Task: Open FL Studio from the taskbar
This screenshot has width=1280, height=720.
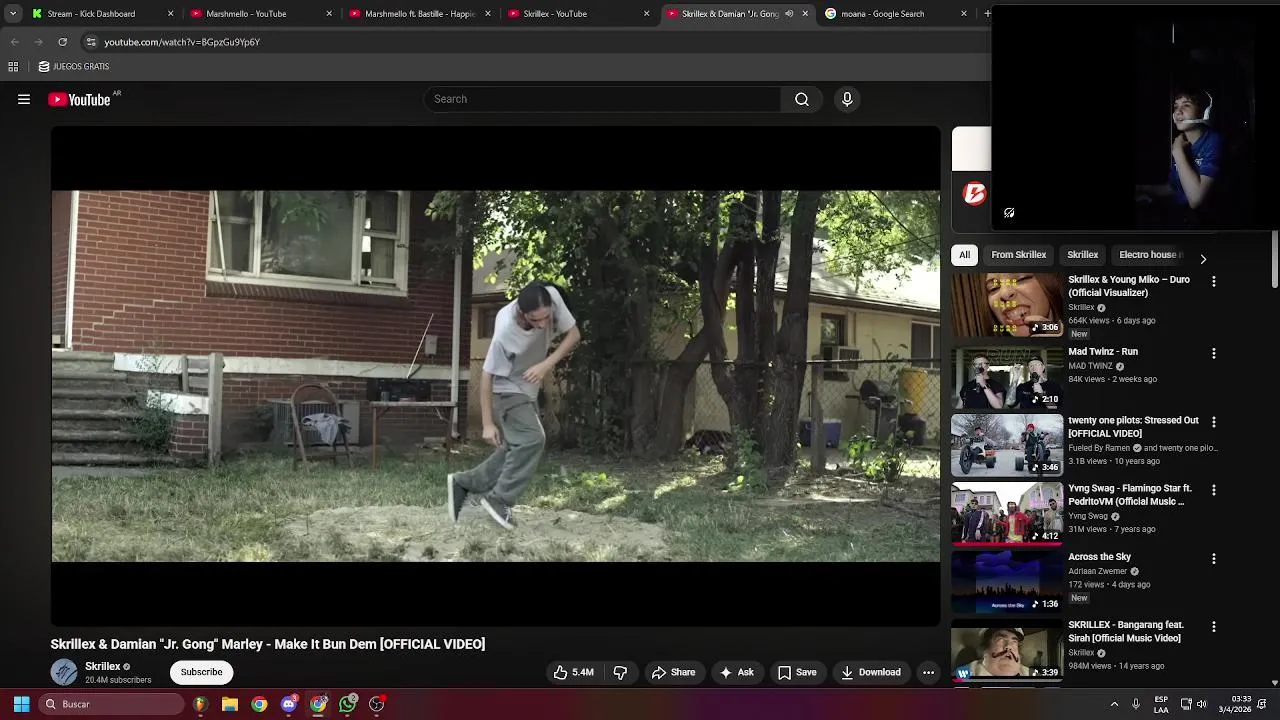Action: [x=200, y=704]
